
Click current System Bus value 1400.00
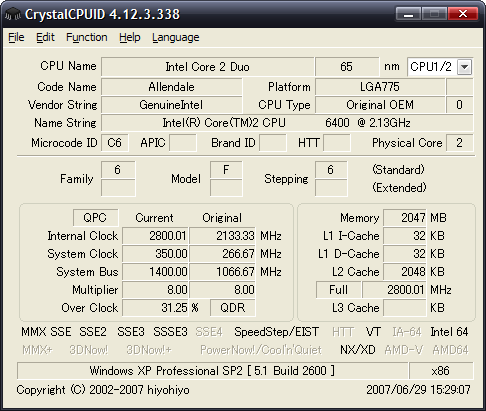tap(155, 272)
